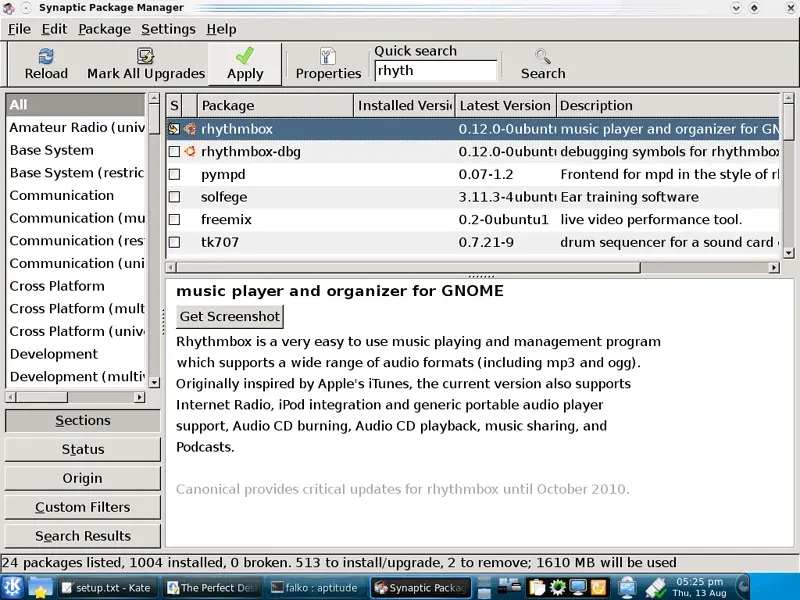Image resolution: width=800 pixels, height=600 pixels.
Task: Mark the tk707 package checkbox
Action: (174, 242)
